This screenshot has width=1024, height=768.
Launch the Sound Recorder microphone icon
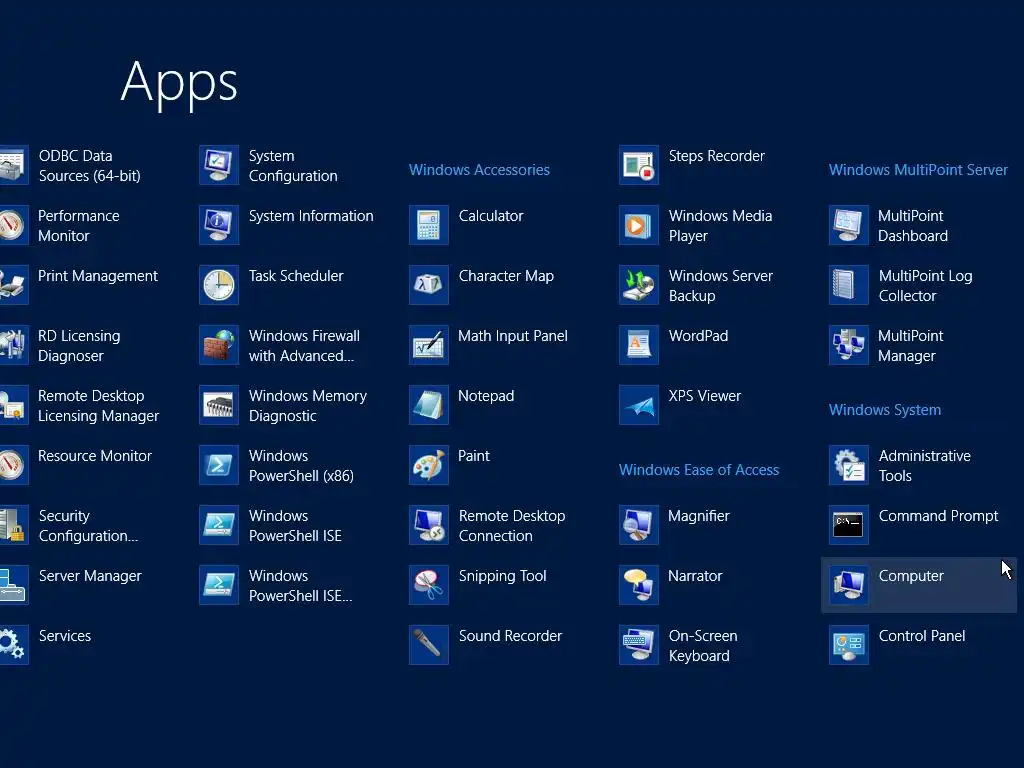tap(428, 645)
